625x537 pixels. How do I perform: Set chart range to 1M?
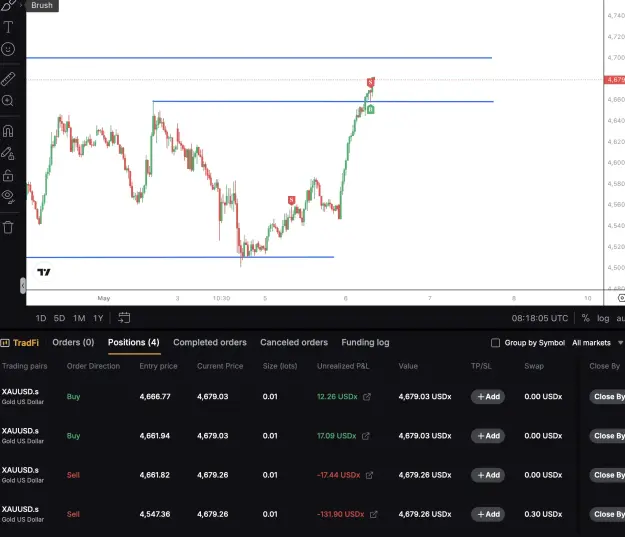pos(79,318)
